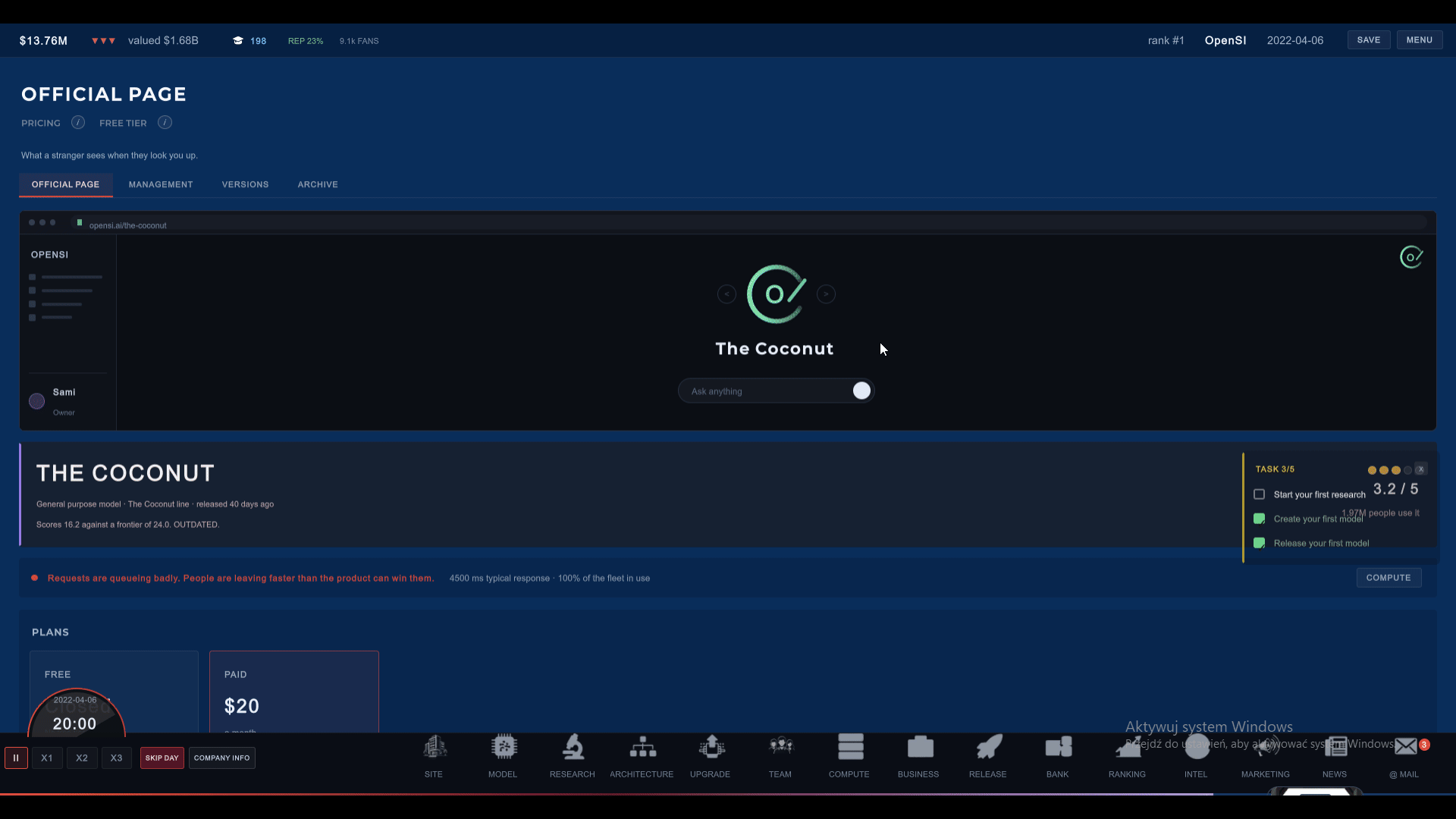Click the 9.1k FANS counter
Image resolution: width=1456 pixels, height=819 pixels.
click(359, 41)
